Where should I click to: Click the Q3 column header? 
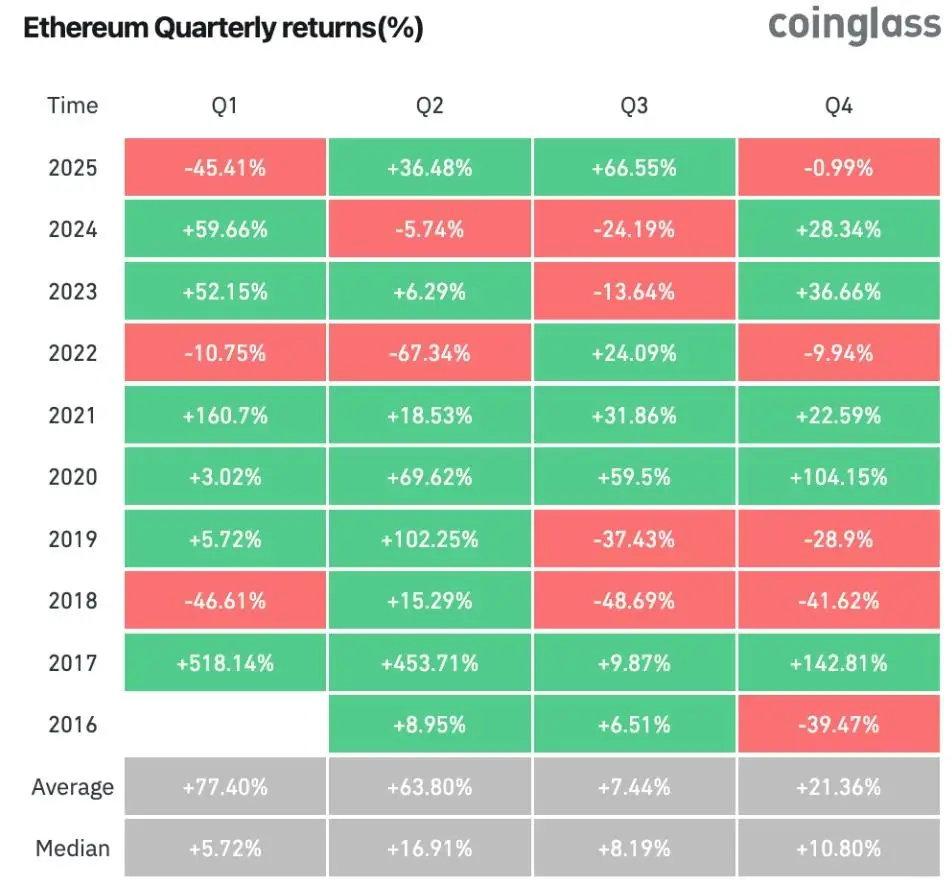tap(634, 106)
